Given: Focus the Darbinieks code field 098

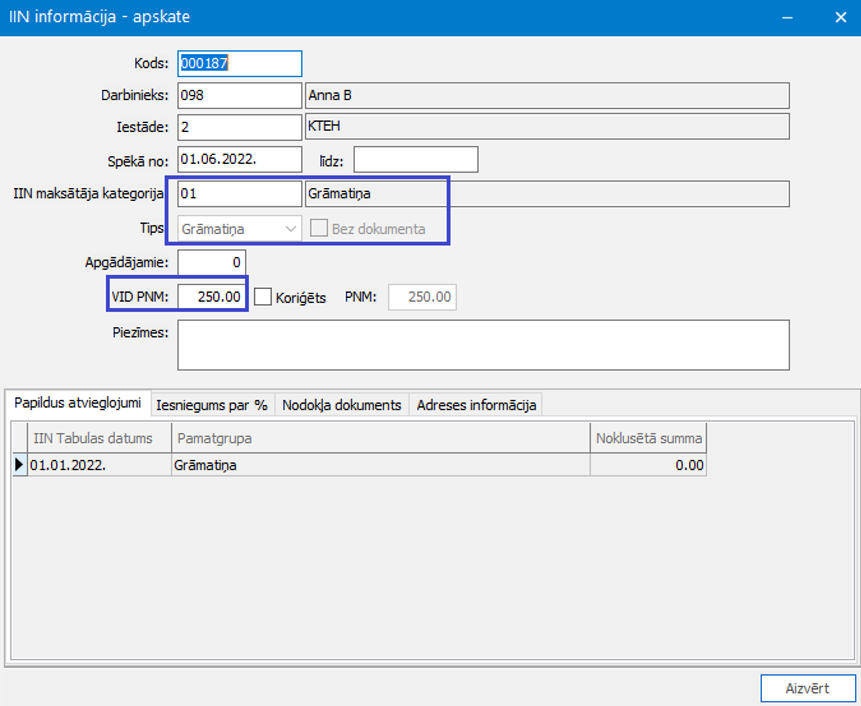Looking at the screenshot, I should click(239, 96).
